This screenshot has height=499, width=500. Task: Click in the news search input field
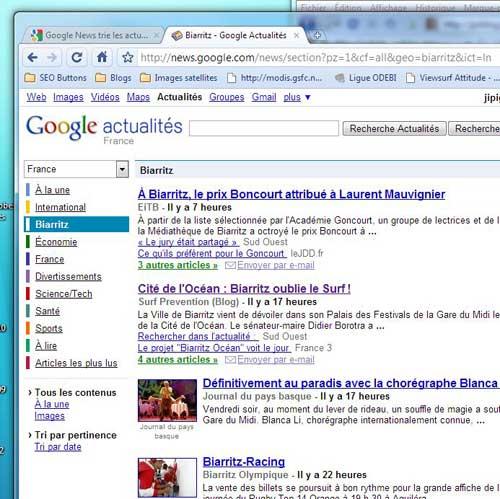click(264, 128)
